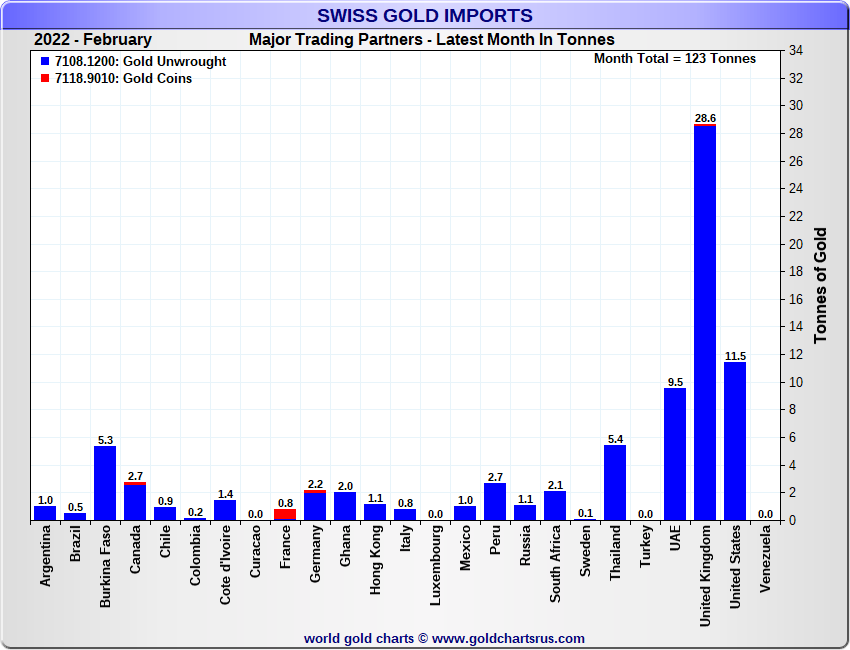Click the Tonnes of Gold axis title
The image size is (850, 650).
click(x=821, y=286)
